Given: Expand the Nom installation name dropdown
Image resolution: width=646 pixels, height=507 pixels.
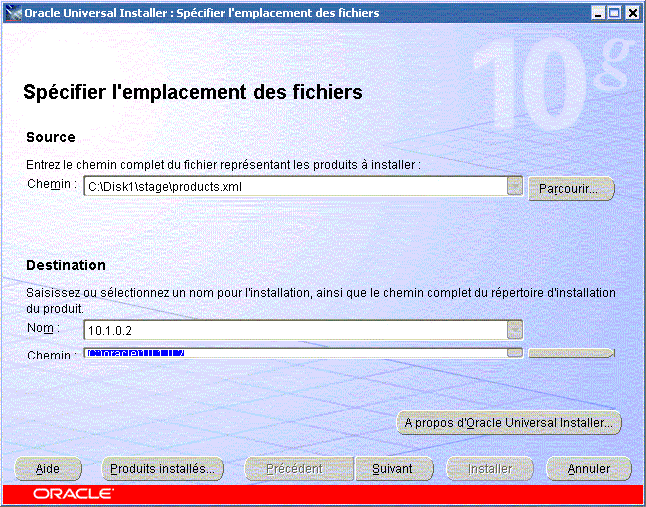Looking at the screenshot, I should click(515, 330).
